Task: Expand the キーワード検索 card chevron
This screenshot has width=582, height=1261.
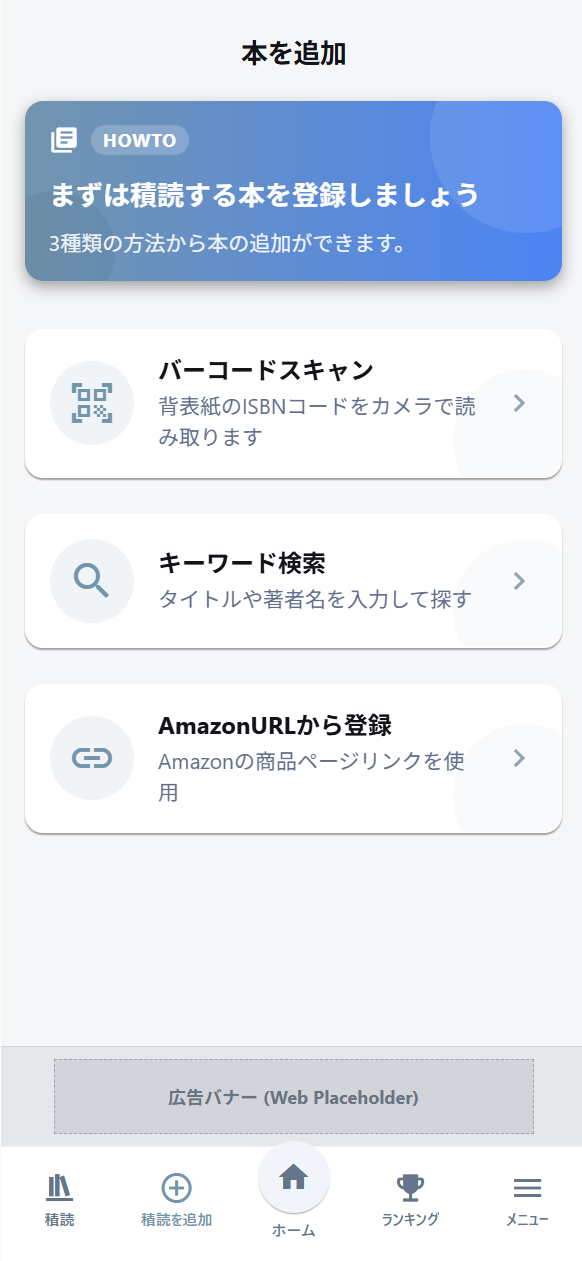Action: click(x=519, y=580)
